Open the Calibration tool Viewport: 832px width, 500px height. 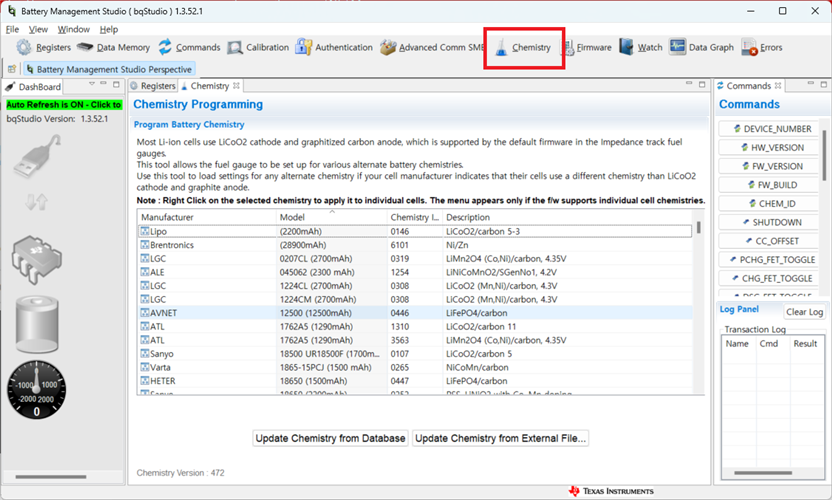258,47
